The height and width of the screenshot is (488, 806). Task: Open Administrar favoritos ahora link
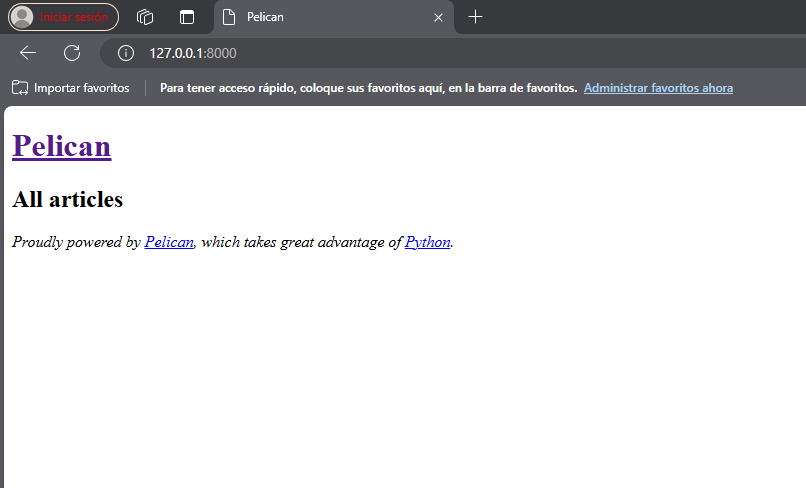tap(658, 88)
